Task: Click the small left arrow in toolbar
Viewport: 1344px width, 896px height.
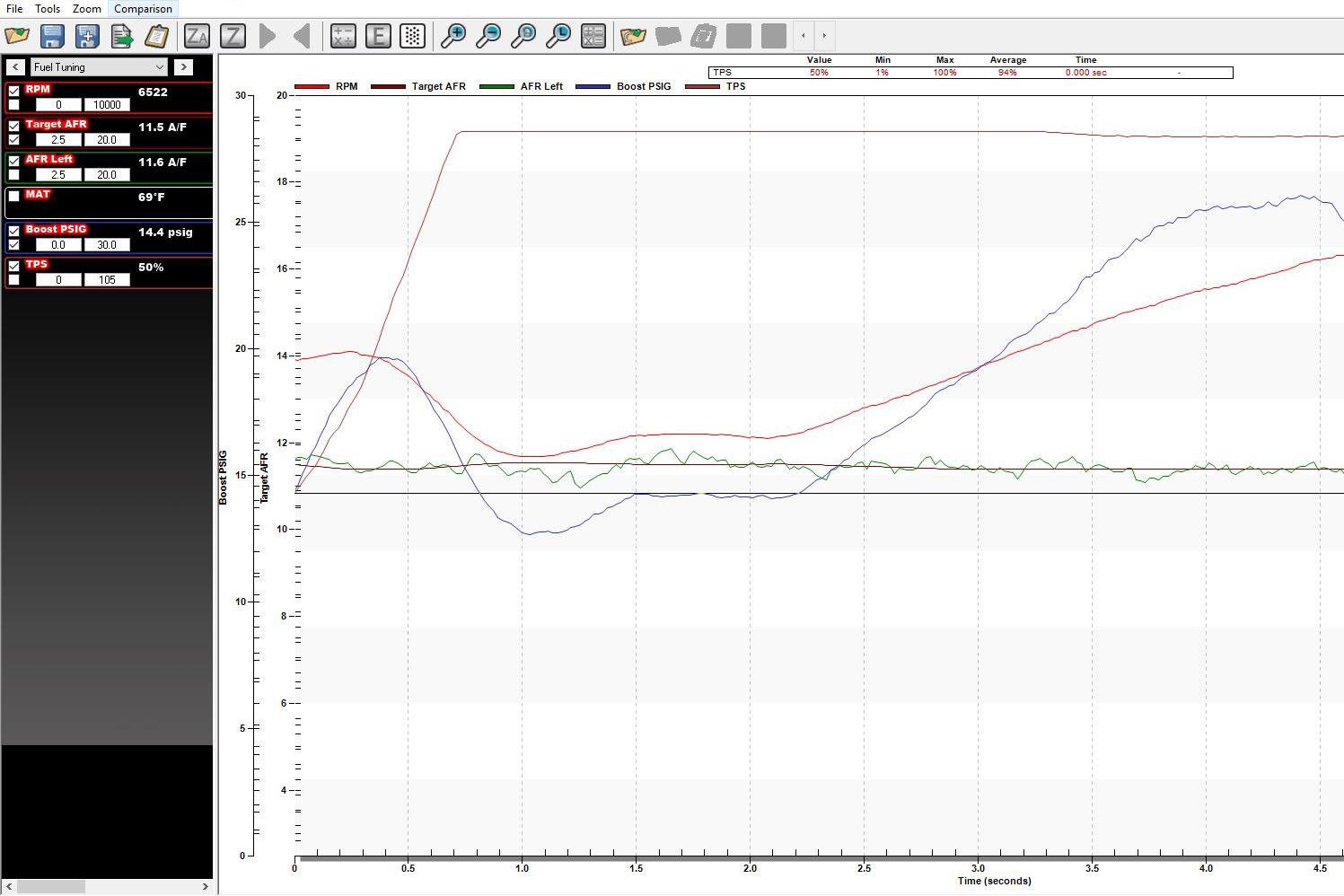Action: tap(803, 37)
